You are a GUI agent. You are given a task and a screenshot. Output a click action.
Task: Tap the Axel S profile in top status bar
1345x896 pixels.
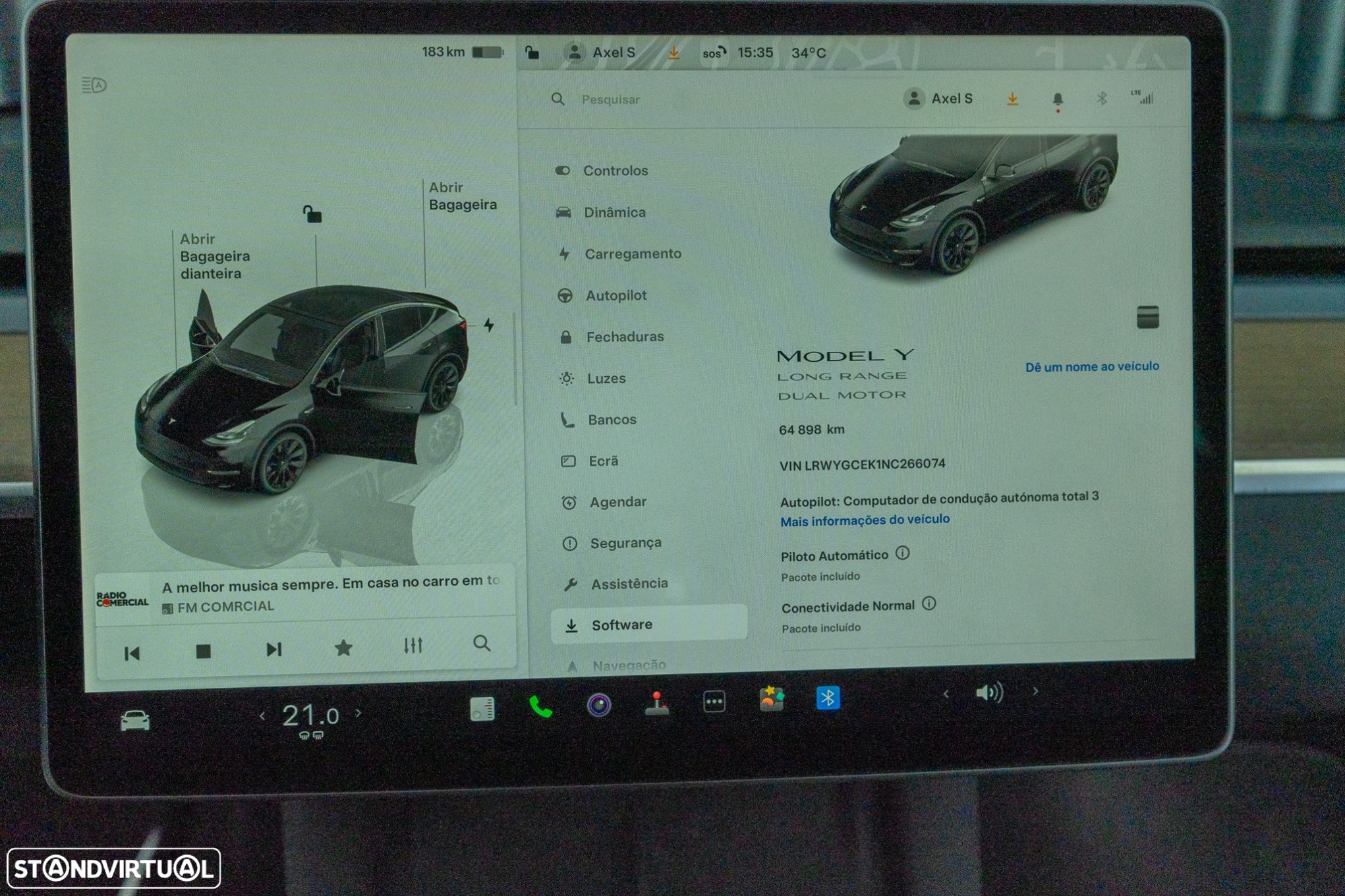point(601,53)
